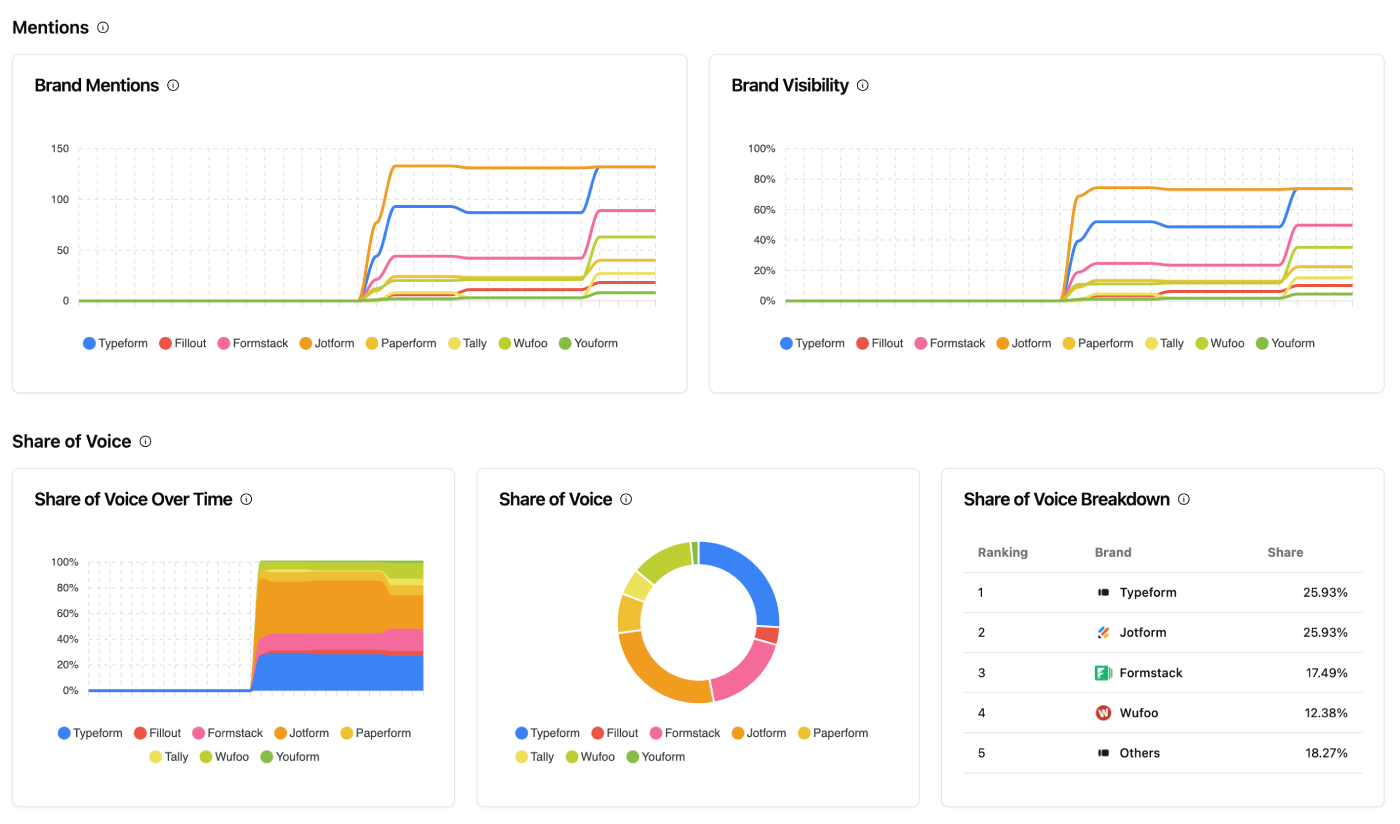This screenshot has width=1400, height=824.
Task: Click the info icon beside Brand Visibility title
Action: coord(863,86)
